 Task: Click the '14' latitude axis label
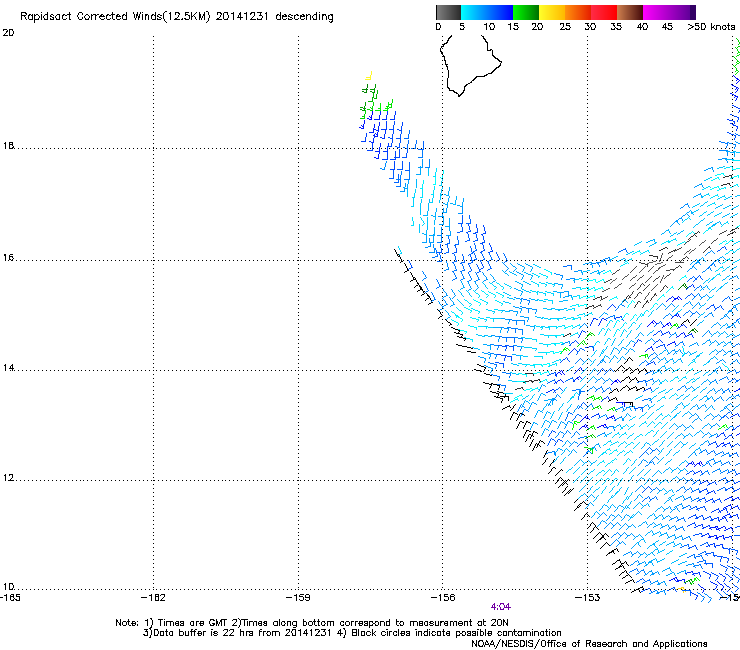point(8,368)
